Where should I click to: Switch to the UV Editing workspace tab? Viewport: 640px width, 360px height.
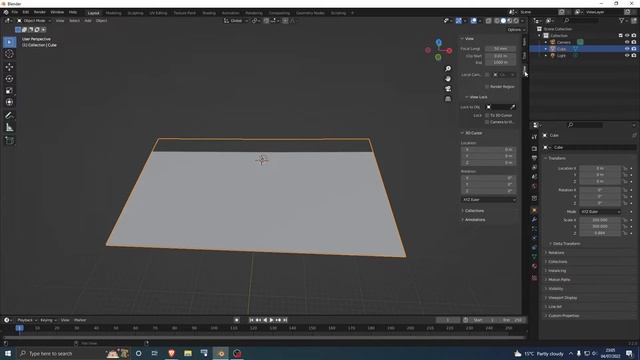tap(158, 13)
